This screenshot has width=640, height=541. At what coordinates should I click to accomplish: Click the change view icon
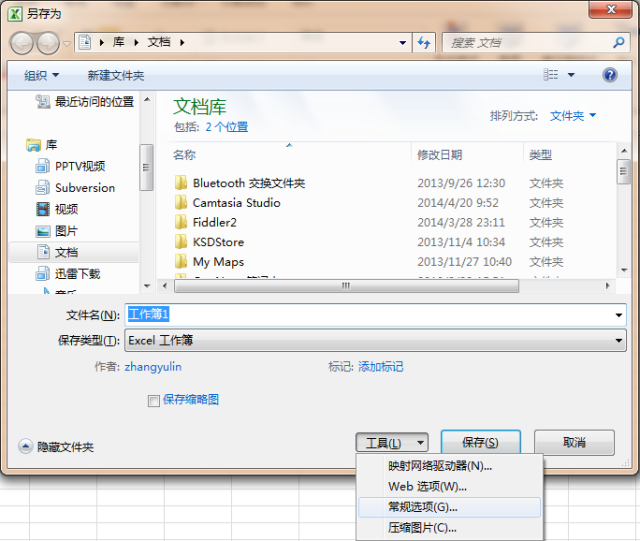551,75
